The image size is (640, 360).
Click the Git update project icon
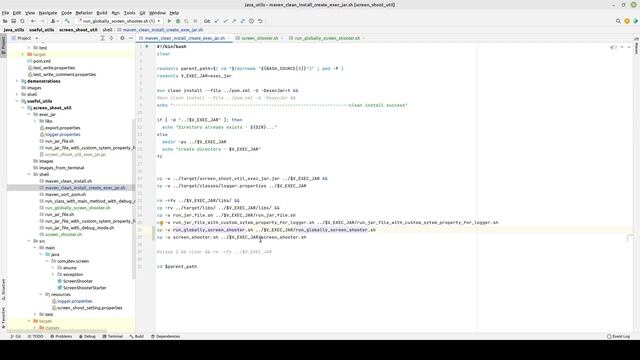[x=217, y=21]
